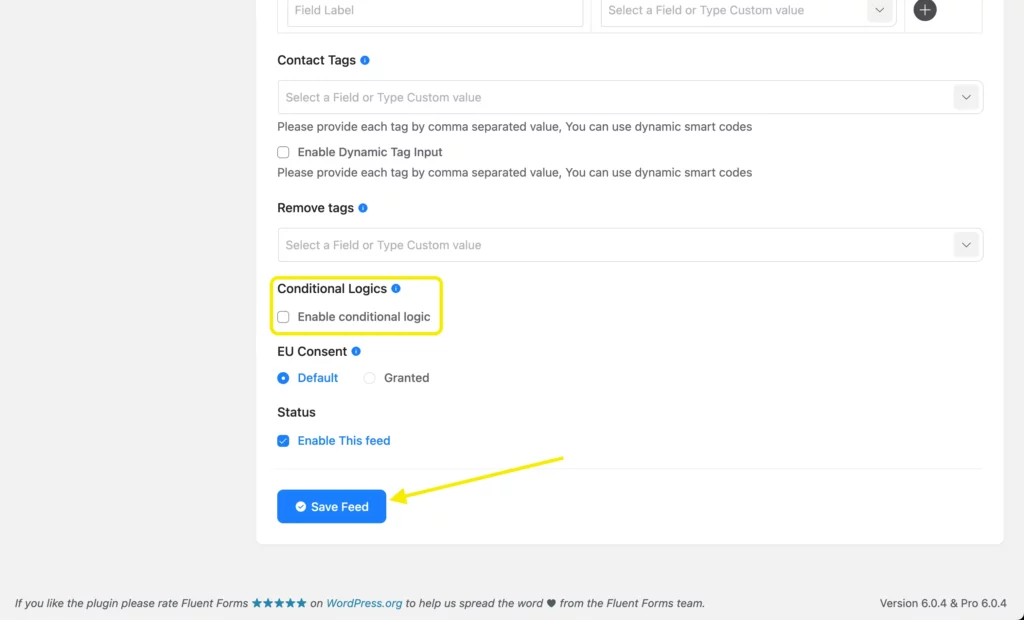Select the Default EU Consent option
This screenshot has width=1024, height=620.
283,377
